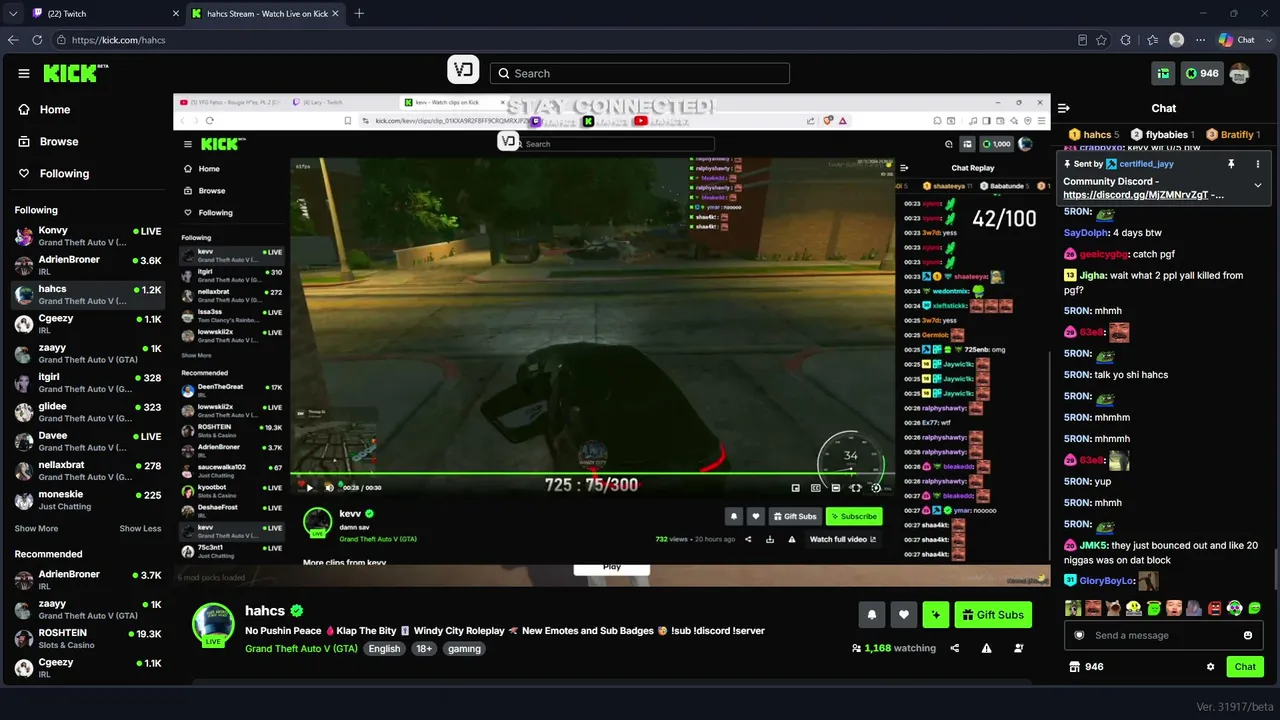
Task: Open browser tab list dropdown
Action: pyautogui.click(x=13, y=13)
